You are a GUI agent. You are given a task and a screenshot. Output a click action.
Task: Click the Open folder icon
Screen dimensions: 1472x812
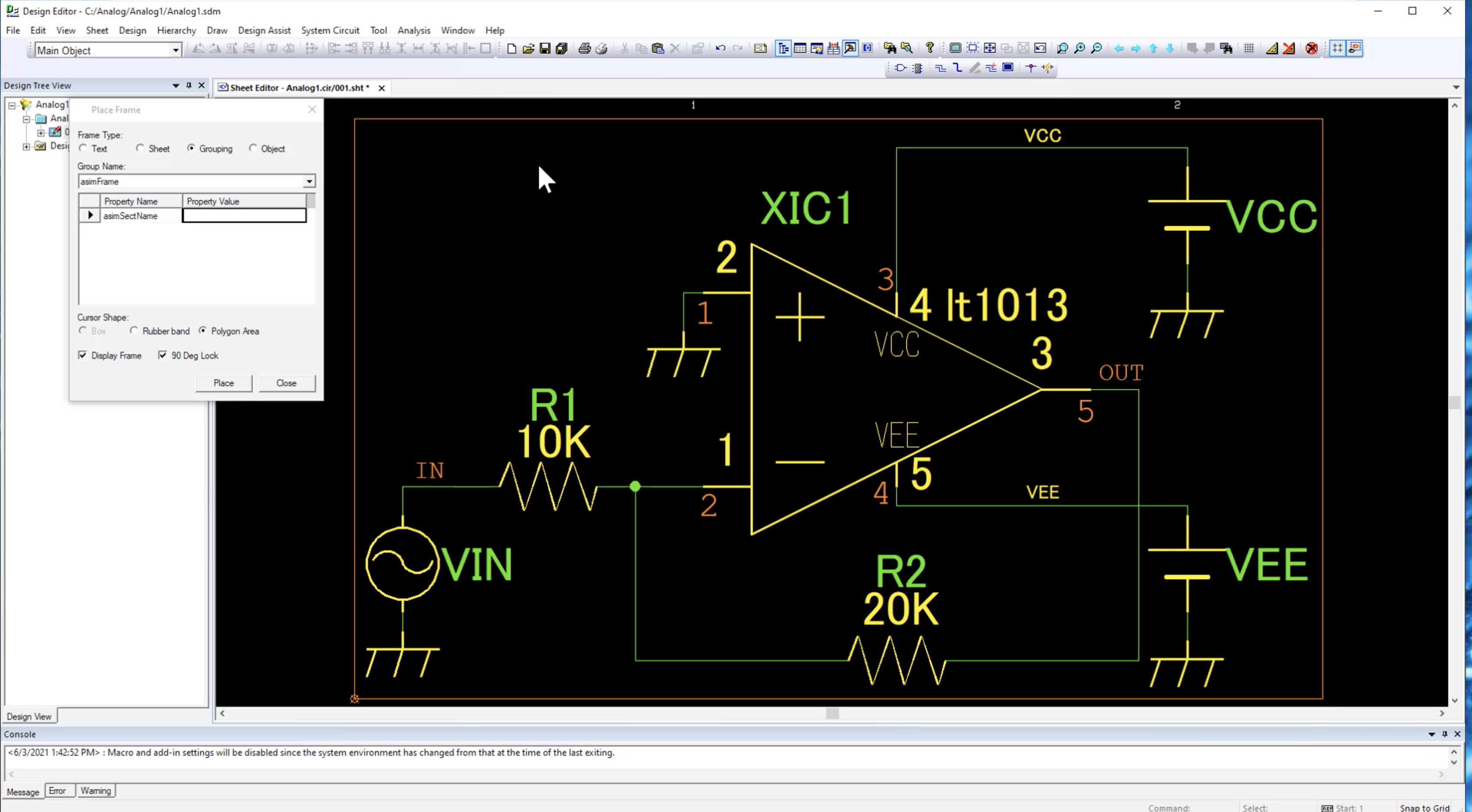[x=528, y=49]
